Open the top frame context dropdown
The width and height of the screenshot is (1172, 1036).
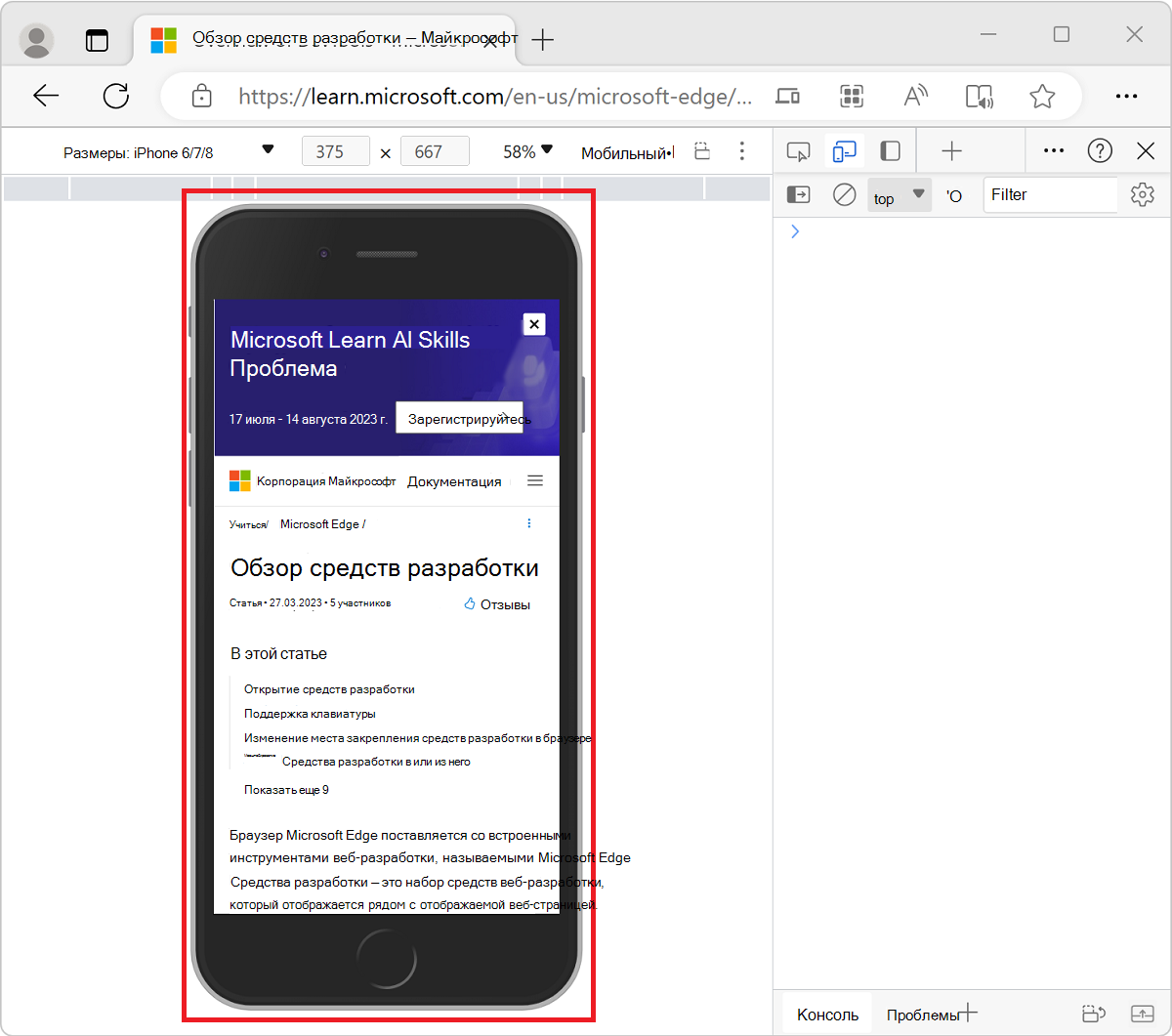tap(899, 195)
